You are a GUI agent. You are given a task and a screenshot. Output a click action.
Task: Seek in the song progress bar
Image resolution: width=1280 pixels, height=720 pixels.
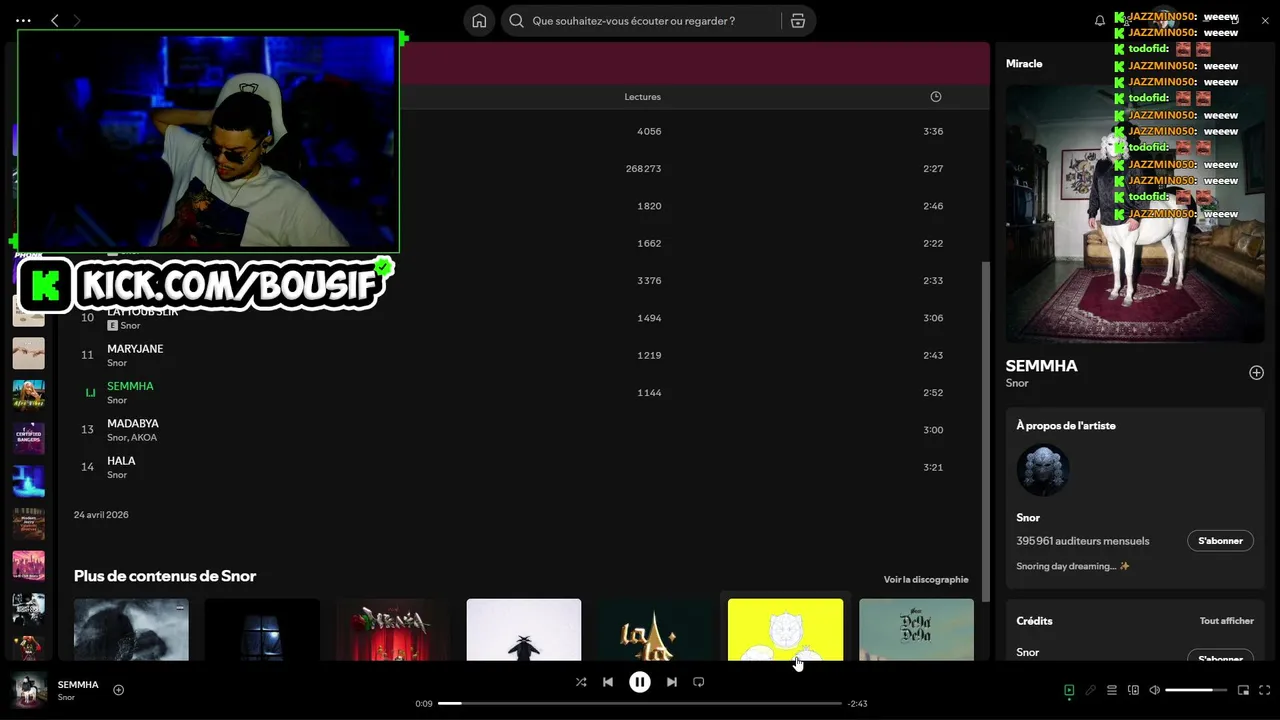[x=640, y=703]
